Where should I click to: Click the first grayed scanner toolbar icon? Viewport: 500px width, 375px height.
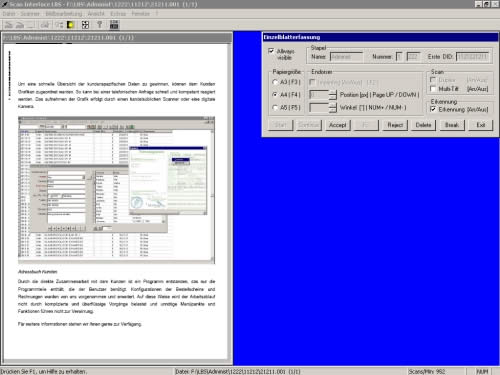(x=9, y=25)
